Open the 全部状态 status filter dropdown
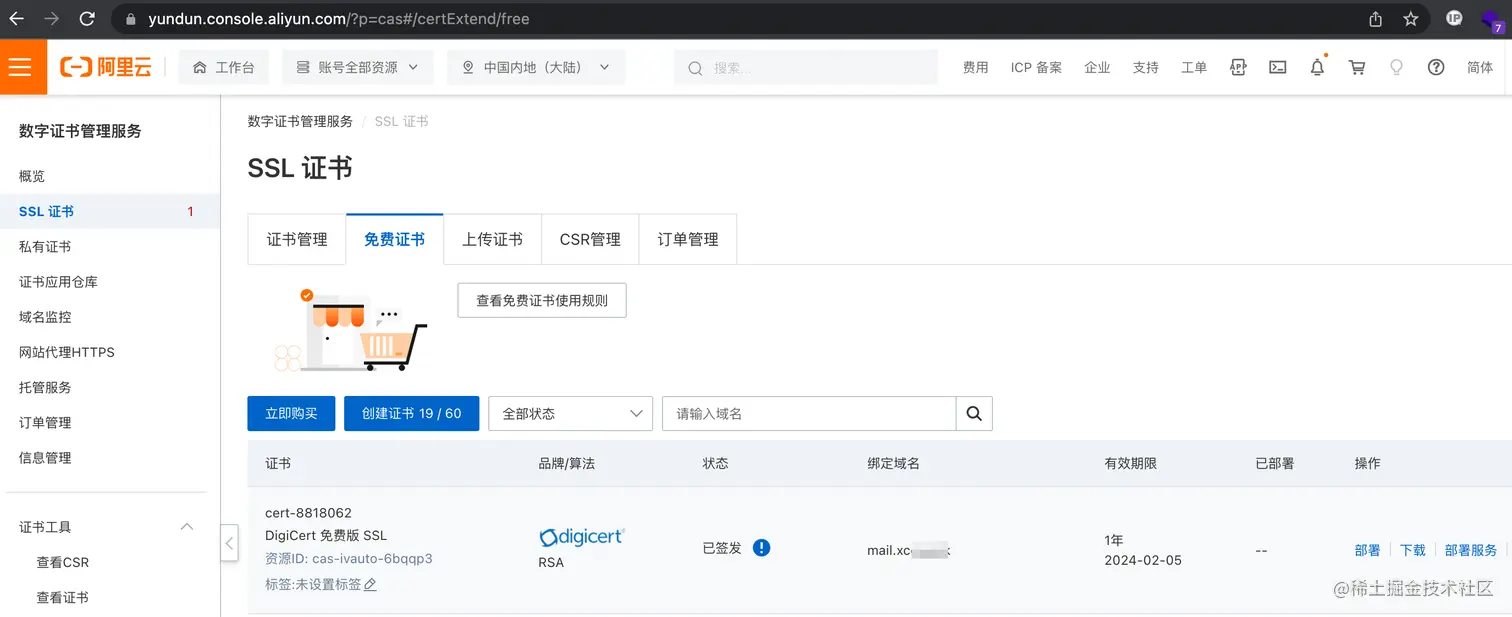This screenshot has height=617, width=1512. click(570, 413)
